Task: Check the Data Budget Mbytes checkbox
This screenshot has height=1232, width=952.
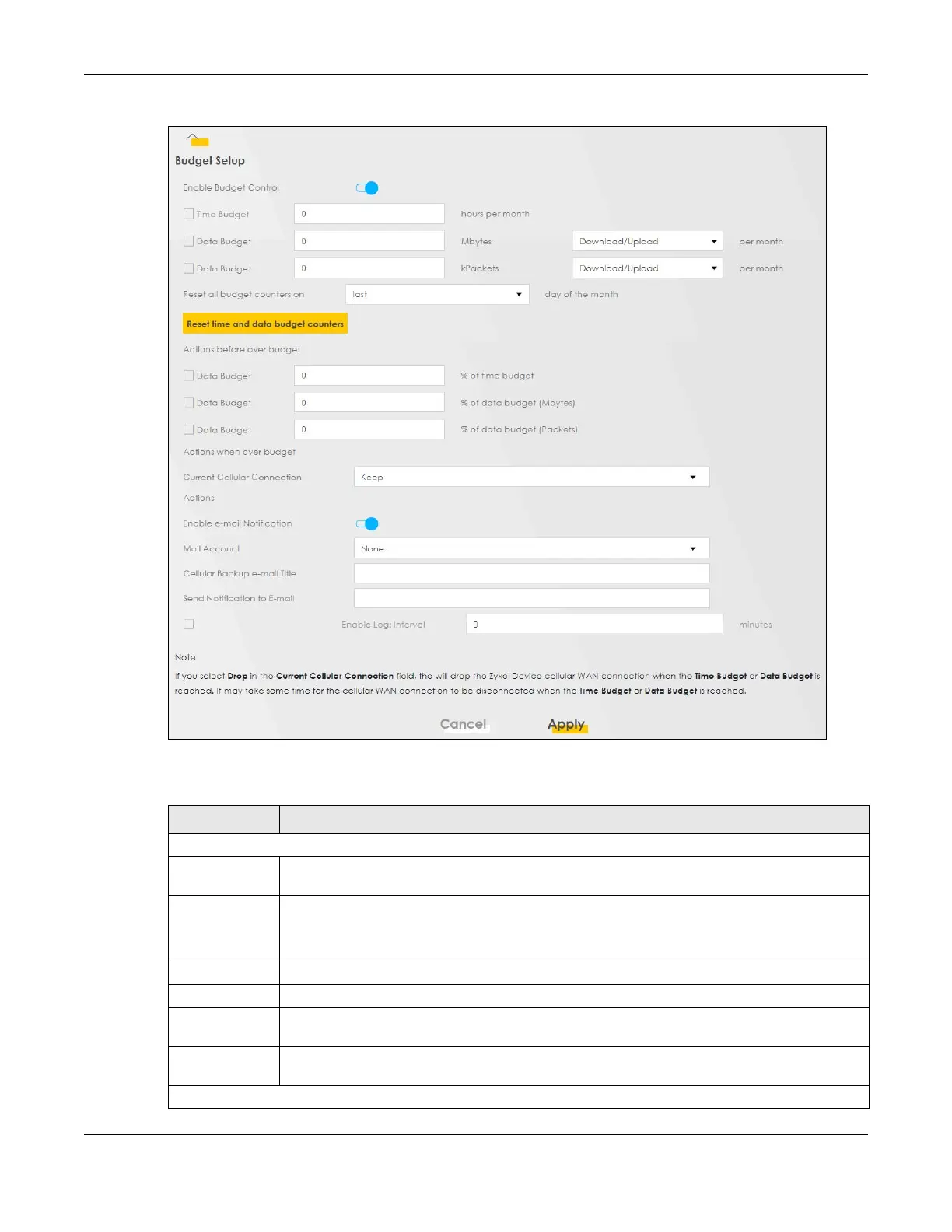Action: click(x=188, y=241)
